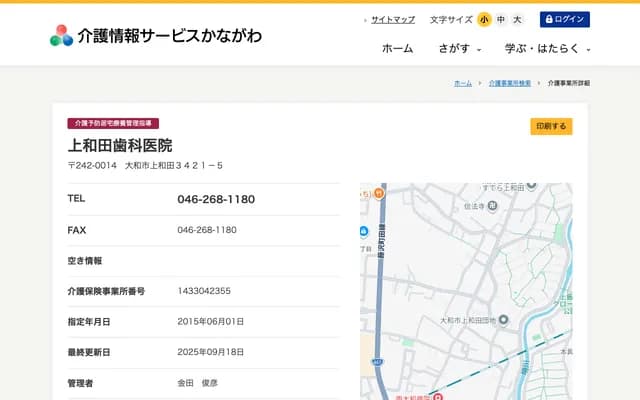Click the 大和市上和田団地 marker on map
This screenshot has width=640, height=400.
pyautogui.click(x=504, y=320)
